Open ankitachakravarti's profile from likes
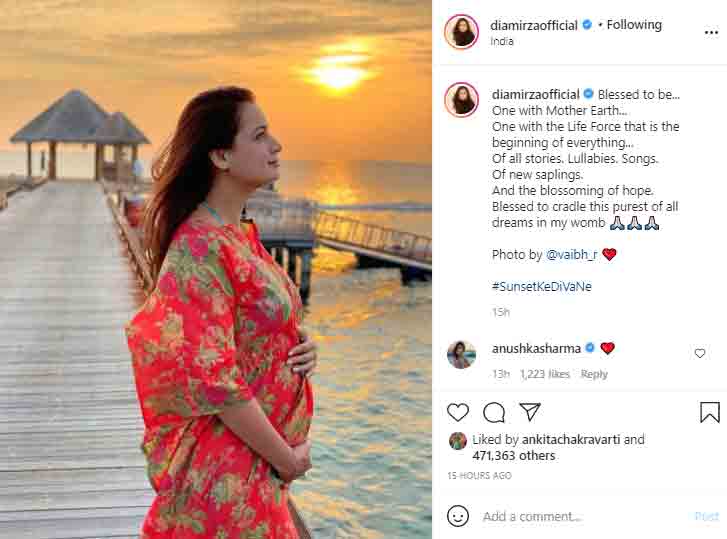This screenshot has width=727, height=539. [x=571, y=439]
